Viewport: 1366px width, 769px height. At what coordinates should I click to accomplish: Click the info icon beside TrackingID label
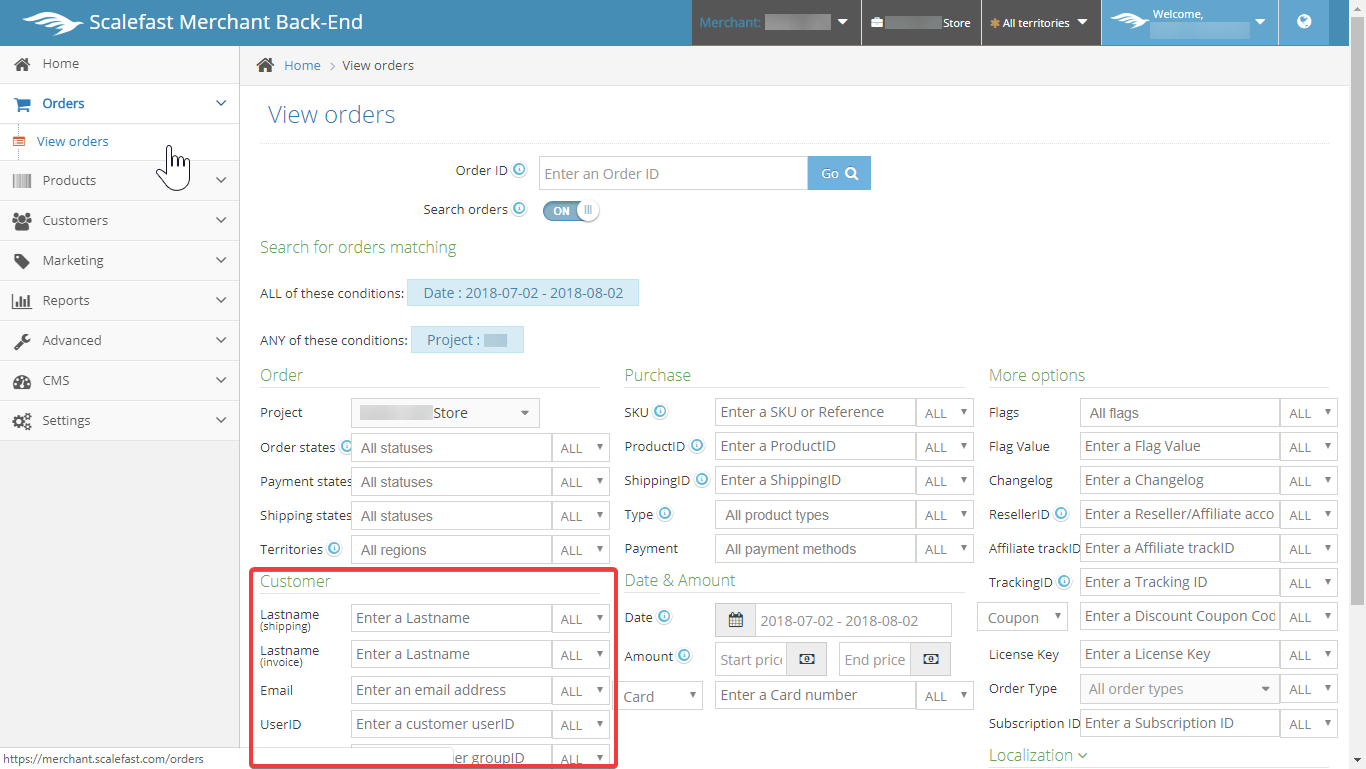coord(1065,581)
